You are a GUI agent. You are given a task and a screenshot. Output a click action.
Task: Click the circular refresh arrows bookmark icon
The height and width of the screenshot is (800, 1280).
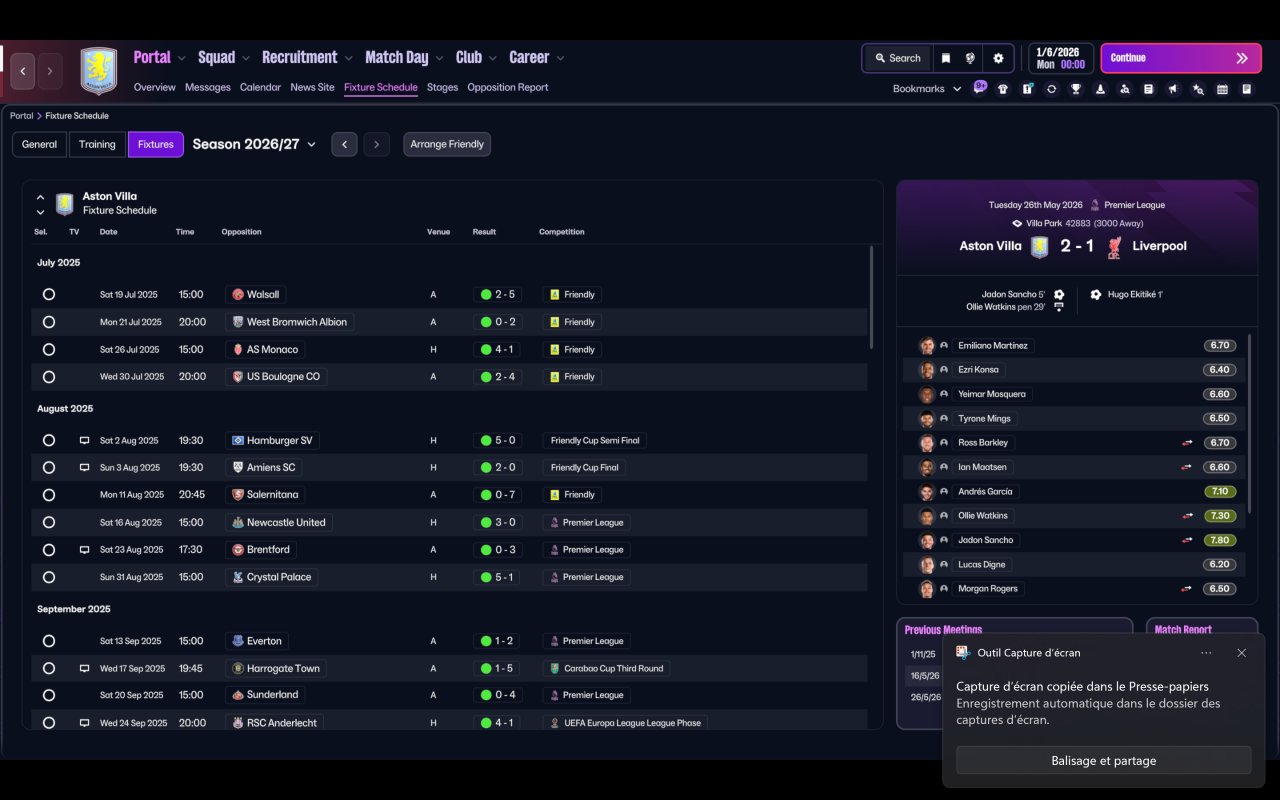coord(1052,89)
